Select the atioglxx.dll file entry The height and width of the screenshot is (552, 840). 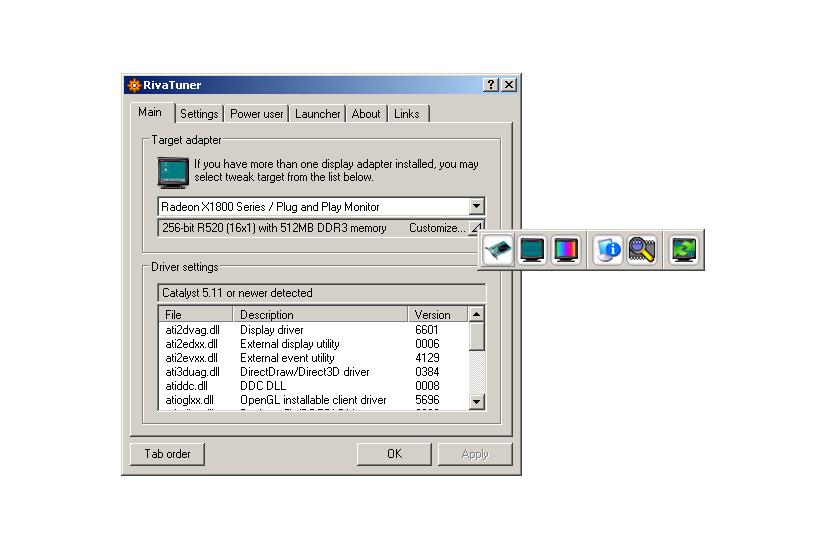pos(189,400)
